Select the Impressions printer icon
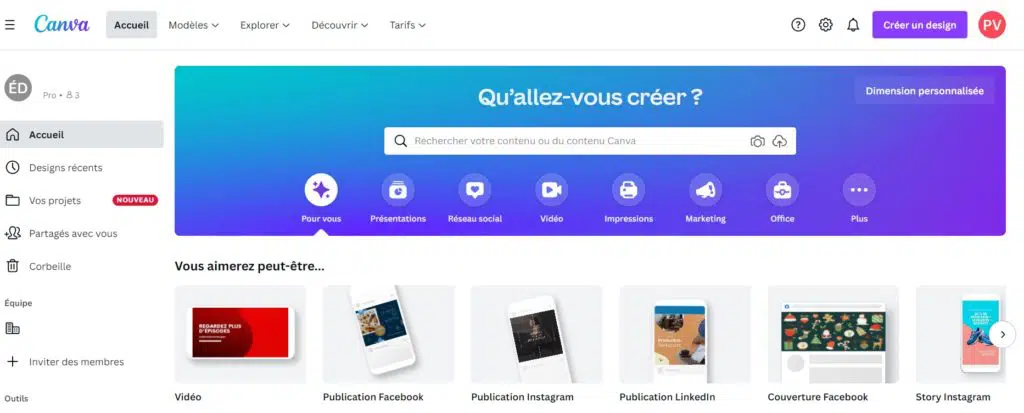The height and width of the screenshot is (413, 1024). 628,190
